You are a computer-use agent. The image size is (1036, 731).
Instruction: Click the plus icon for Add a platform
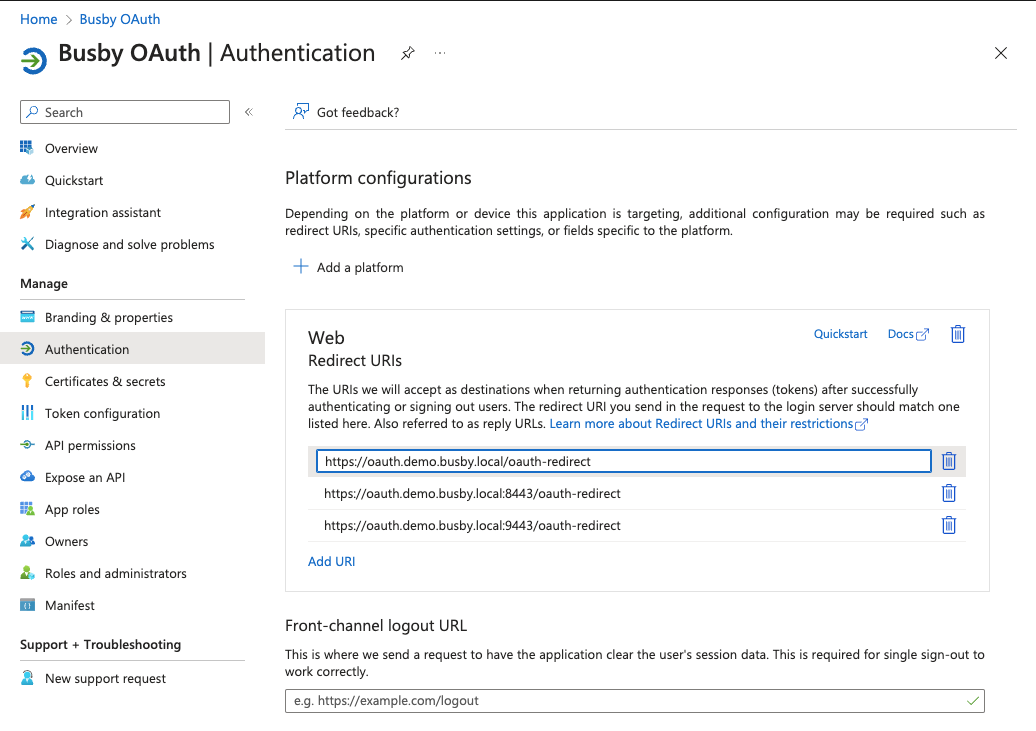point(301,266)
